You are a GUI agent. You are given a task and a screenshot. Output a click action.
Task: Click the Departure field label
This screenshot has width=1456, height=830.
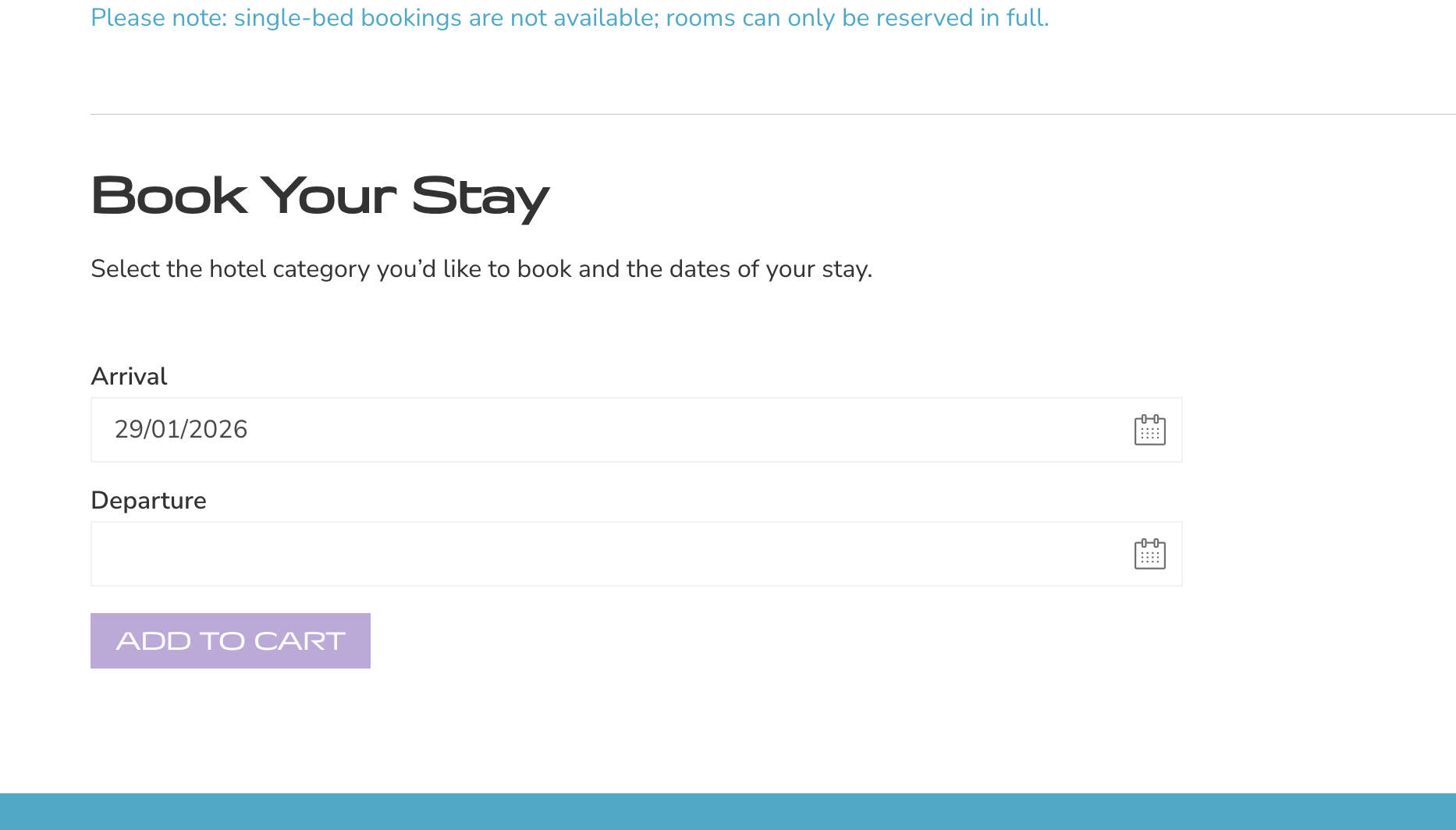click(148, 501)
